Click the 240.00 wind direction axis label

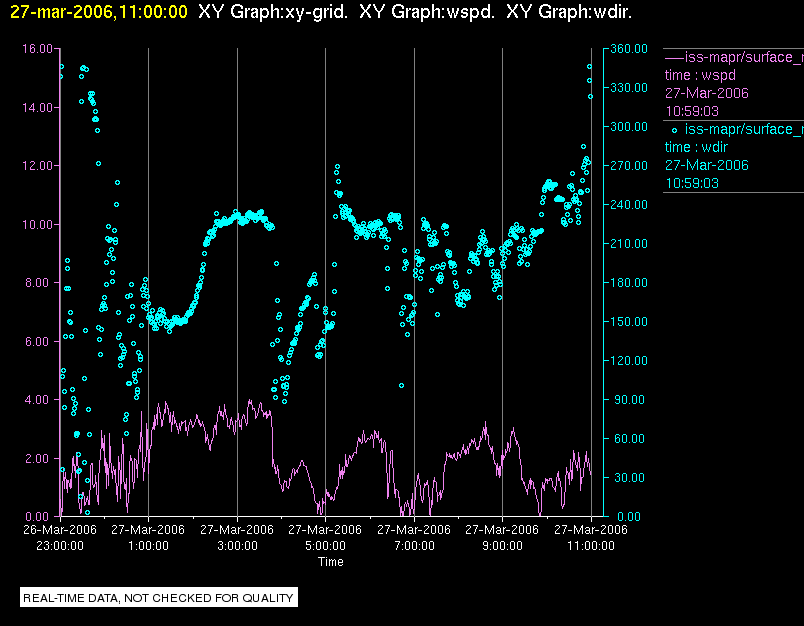[629, 205]
